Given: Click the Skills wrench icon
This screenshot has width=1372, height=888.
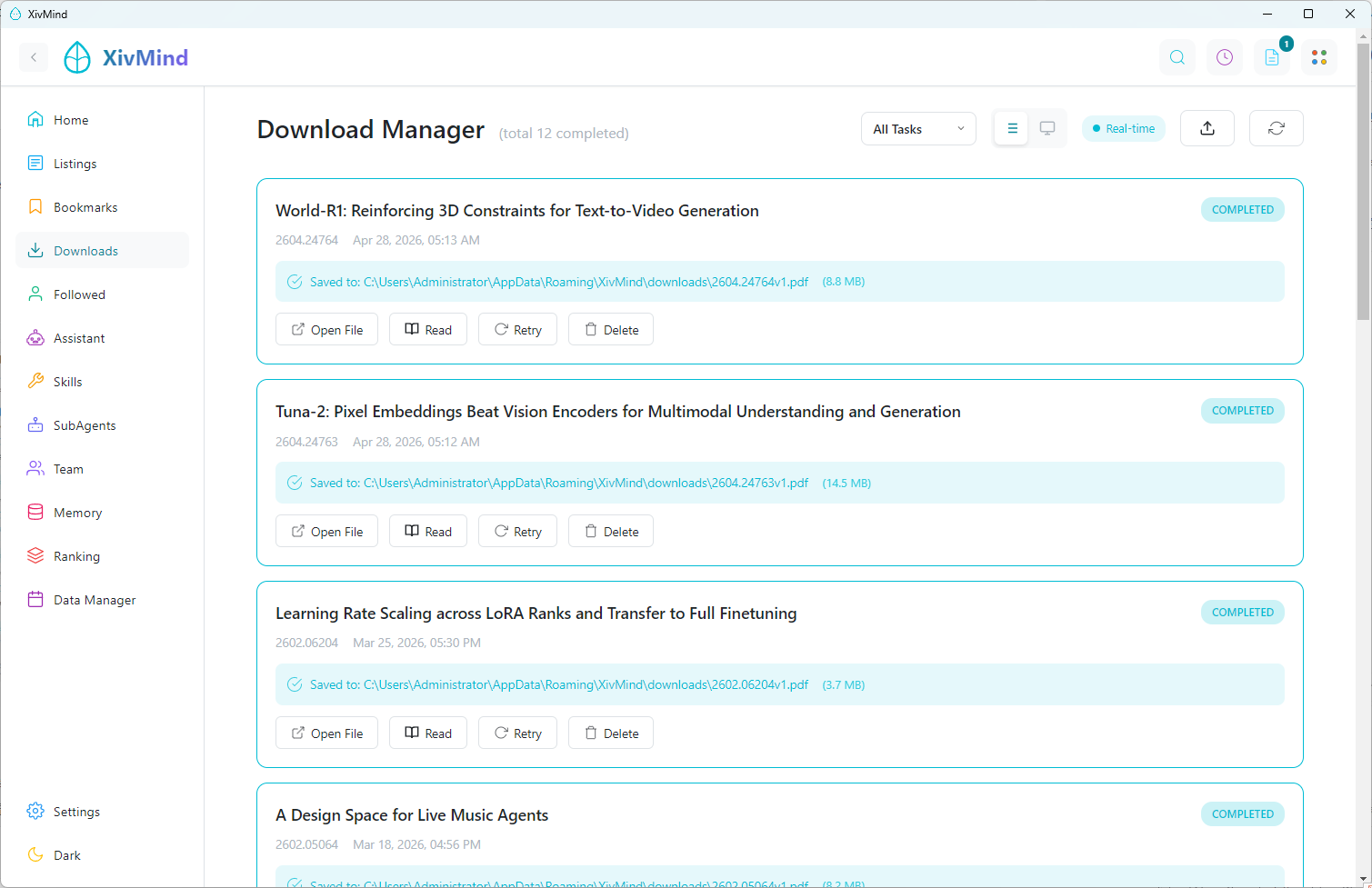Looking at the screenshot, I should (x=35, y=382).
